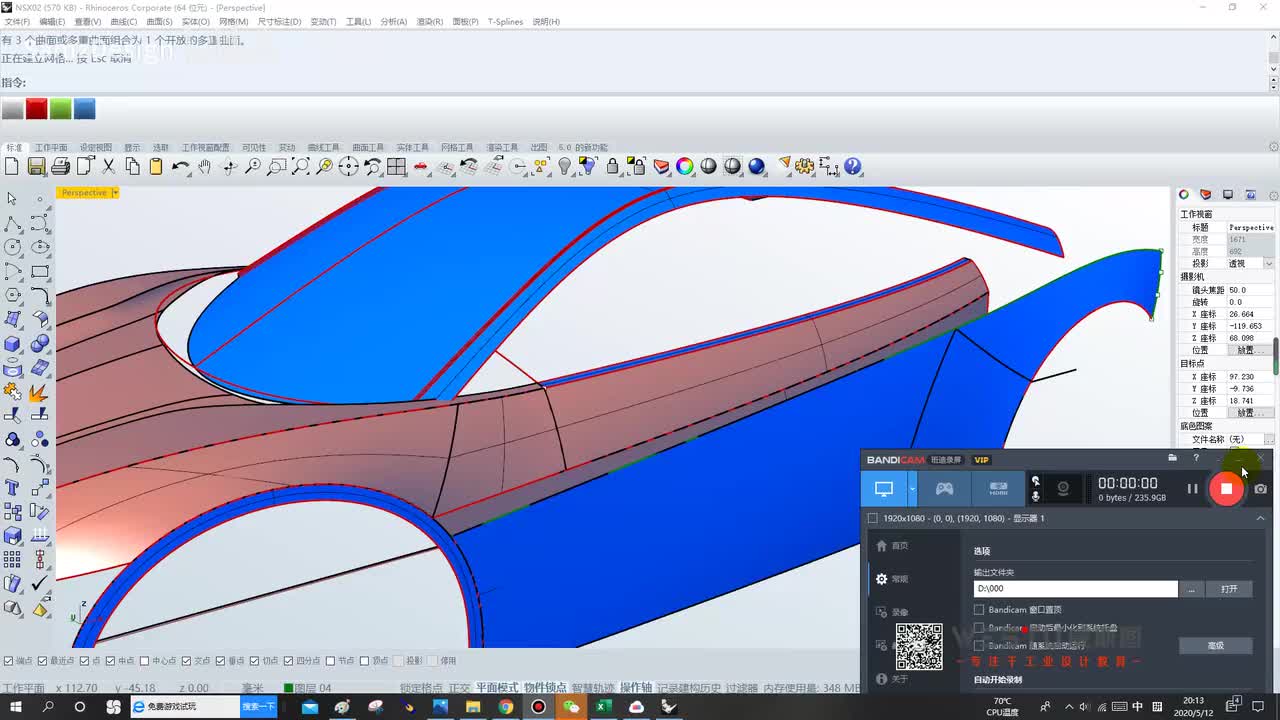The width and height of the screenshot is (1280, 720).
Task: Open the color wheel material icon
Action: tap(685, 167)
